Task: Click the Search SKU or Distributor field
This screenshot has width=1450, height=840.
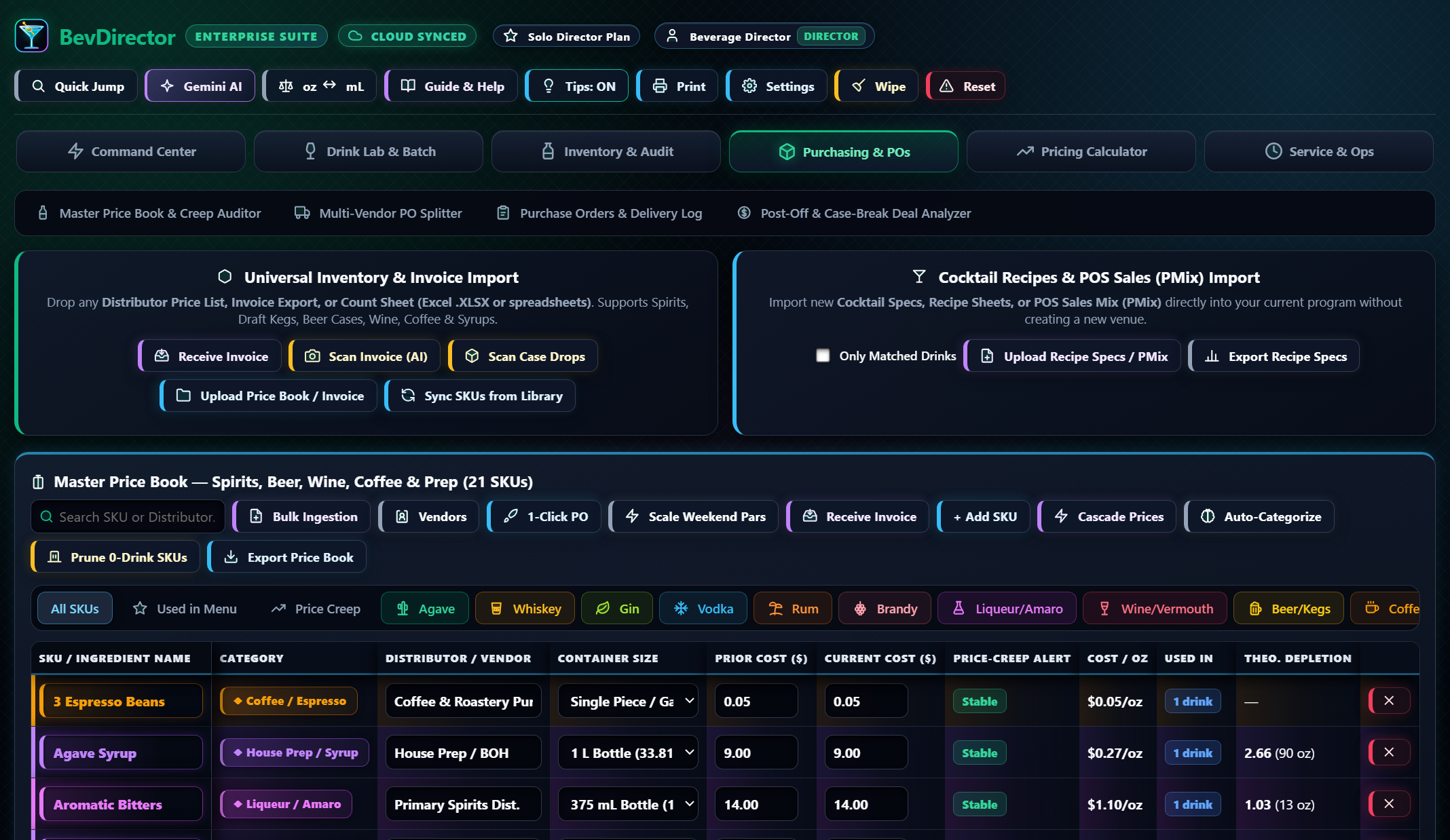Action: [128, 516]
